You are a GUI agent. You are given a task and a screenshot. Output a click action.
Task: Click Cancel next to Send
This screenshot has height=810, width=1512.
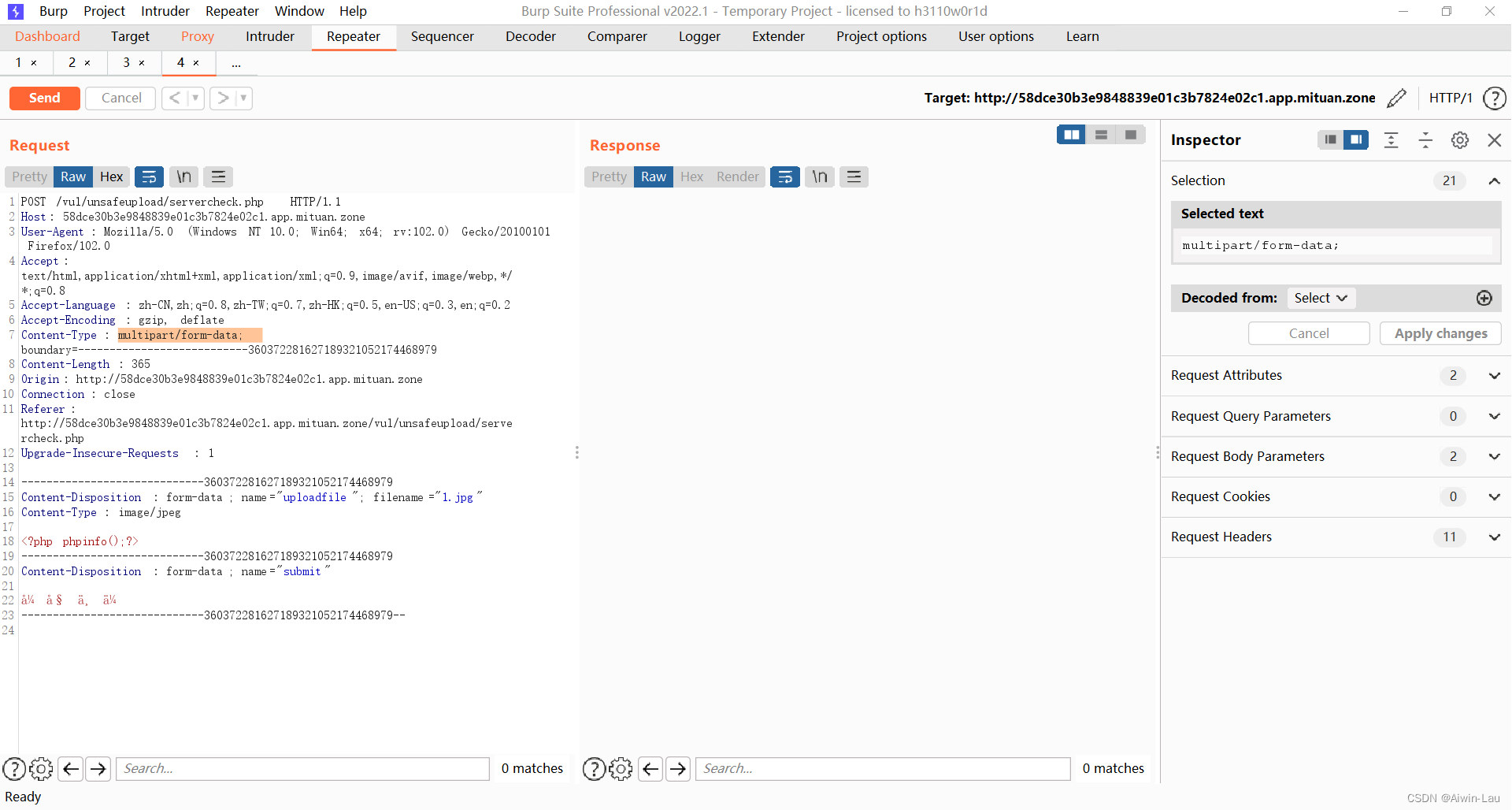point(121,98)
